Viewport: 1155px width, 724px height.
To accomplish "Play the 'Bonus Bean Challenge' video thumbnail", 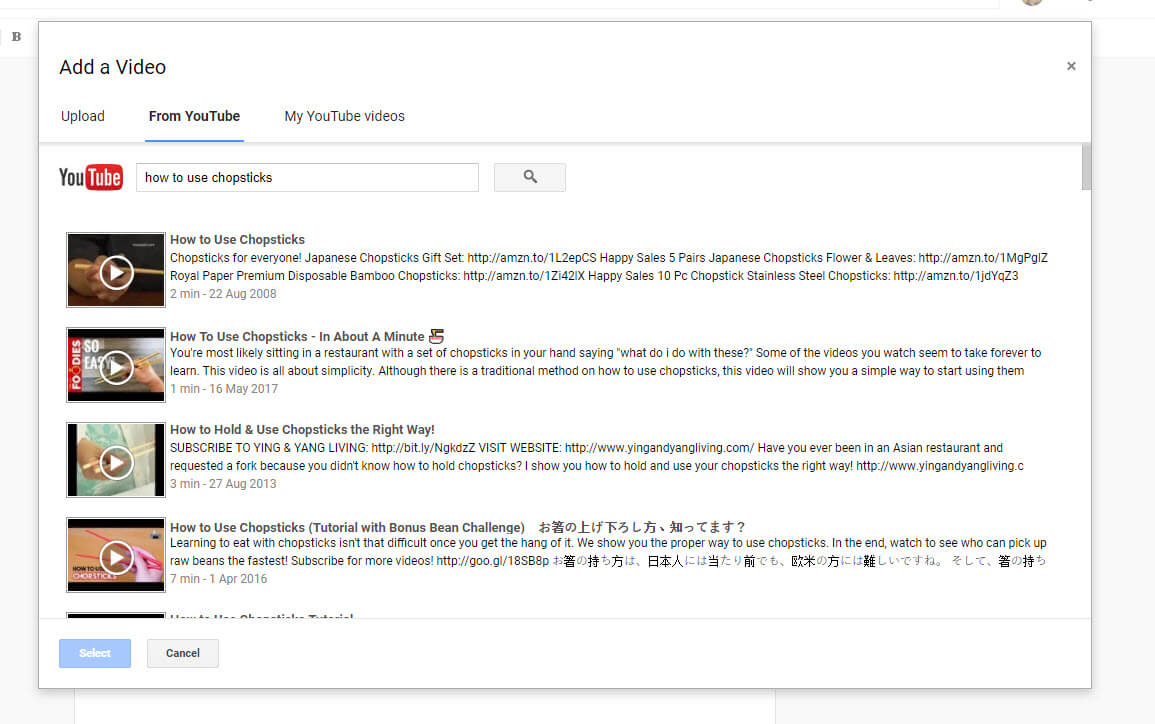I will (116, 555).
